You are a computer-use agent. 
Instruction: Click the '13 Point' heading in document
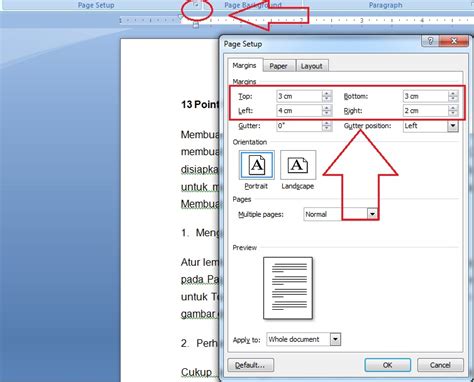[200, 104]
